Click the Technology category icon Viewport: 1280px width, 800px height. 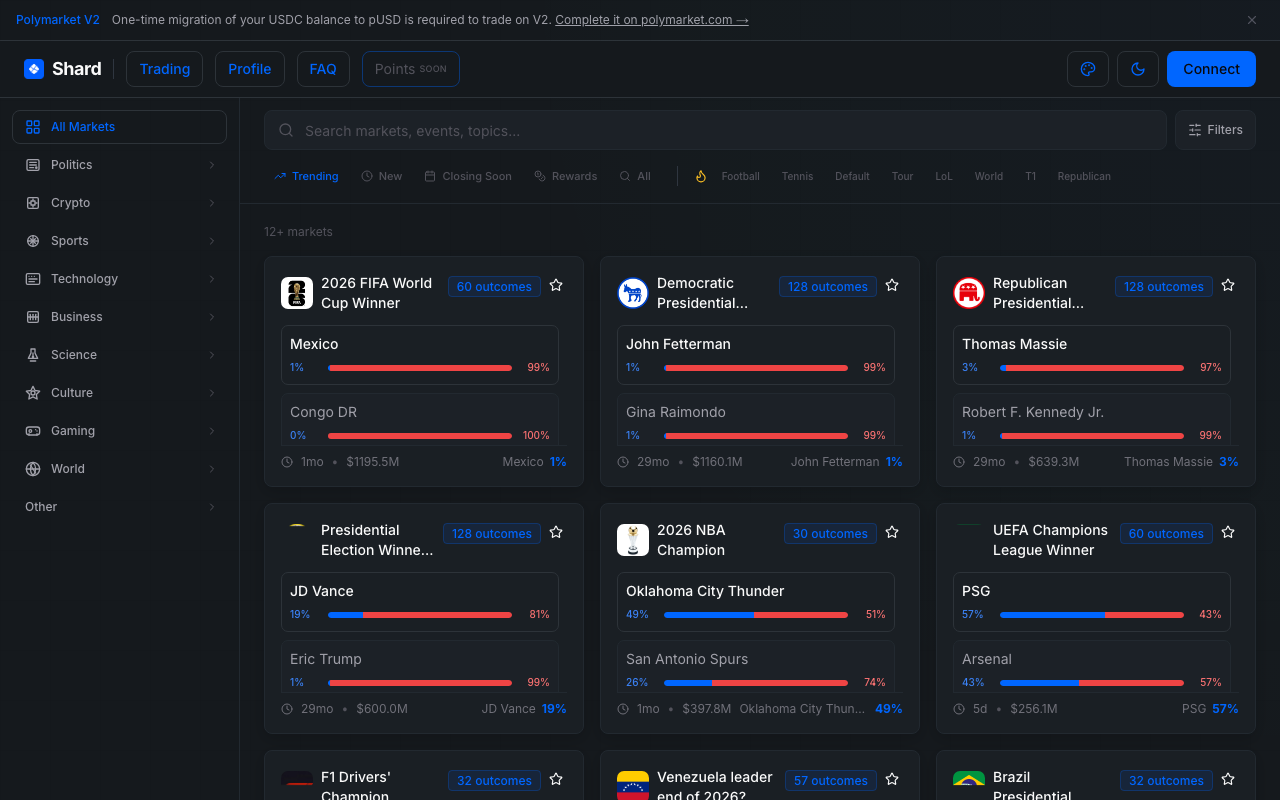tap(33, 279)
